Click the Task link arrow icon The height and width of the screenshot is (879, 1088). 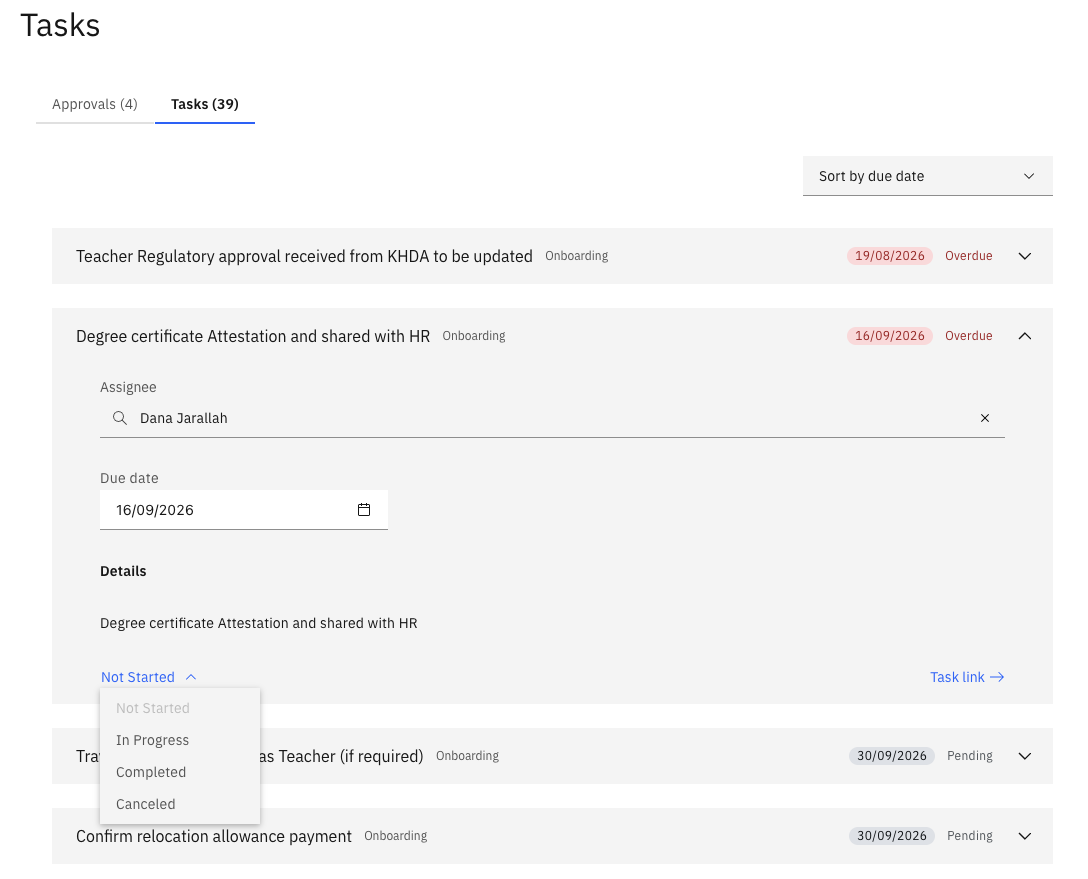(997, 677)
